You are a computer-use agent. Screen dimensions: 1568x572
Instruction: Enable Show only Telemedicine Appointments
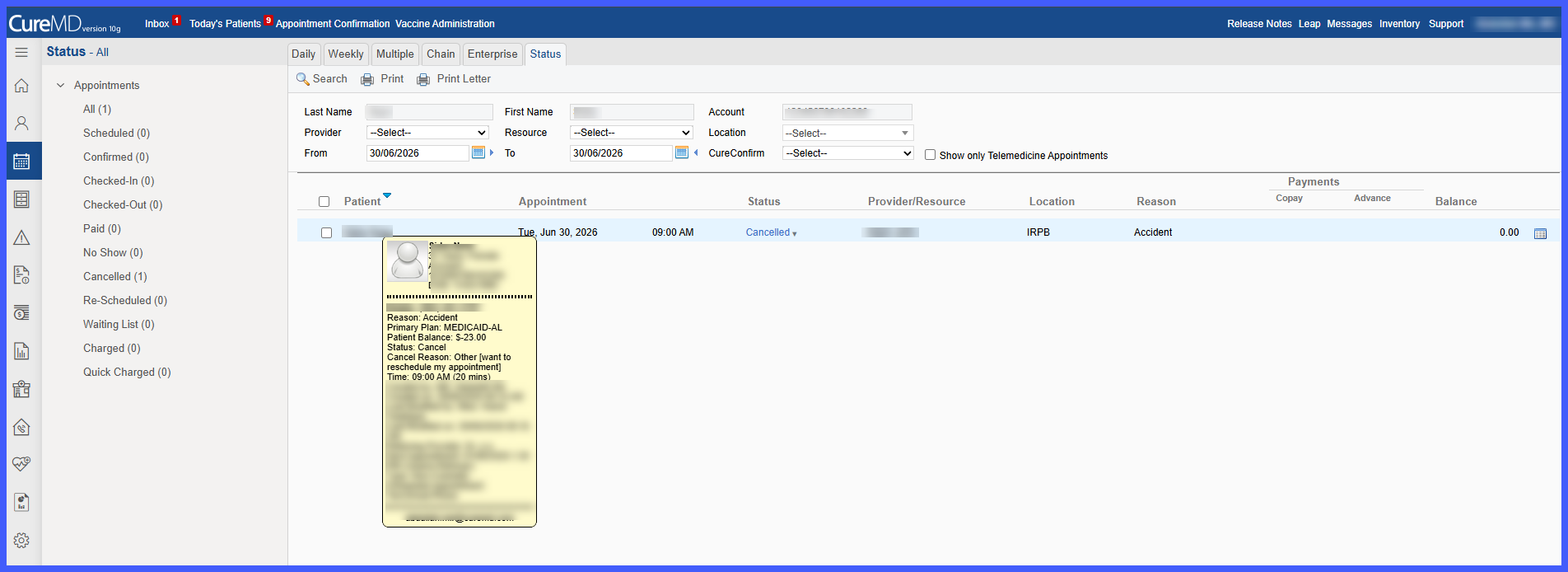pyautogui.click(x=930, y=155)
